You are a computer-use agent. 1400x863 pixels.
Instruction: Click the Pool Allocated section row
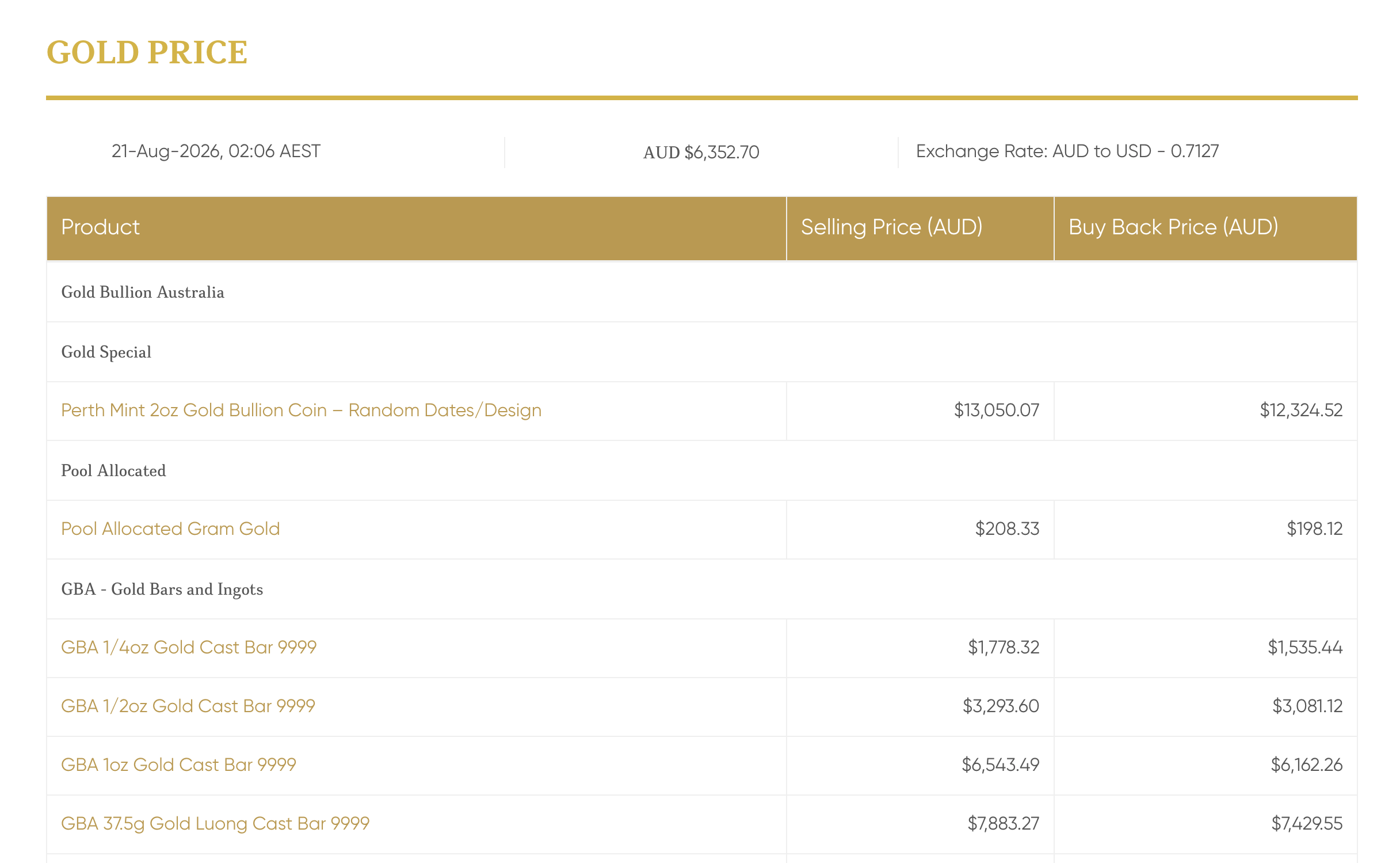coord(702,471)
